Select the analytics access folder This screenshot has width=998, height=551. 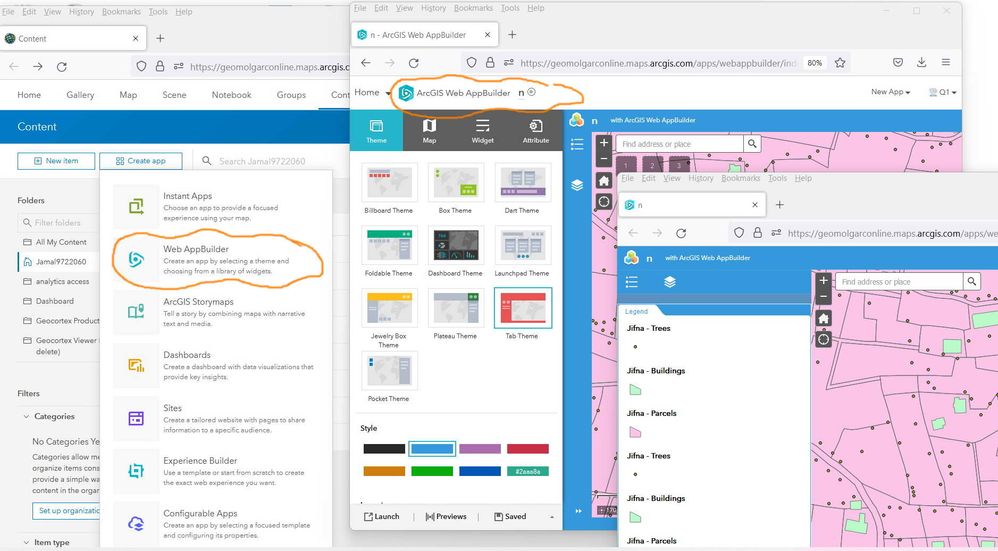[62, 281]
